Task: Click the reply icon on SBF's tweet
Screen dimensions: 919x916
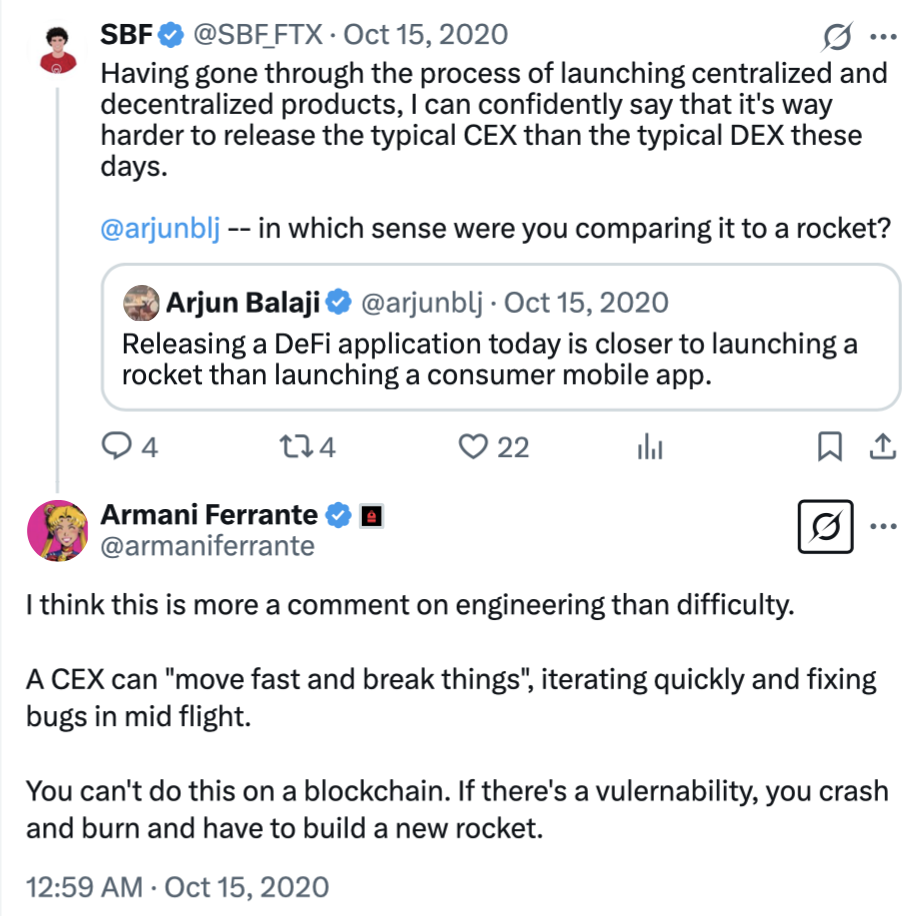Action: pyautogui.click(x=119, y=447)
